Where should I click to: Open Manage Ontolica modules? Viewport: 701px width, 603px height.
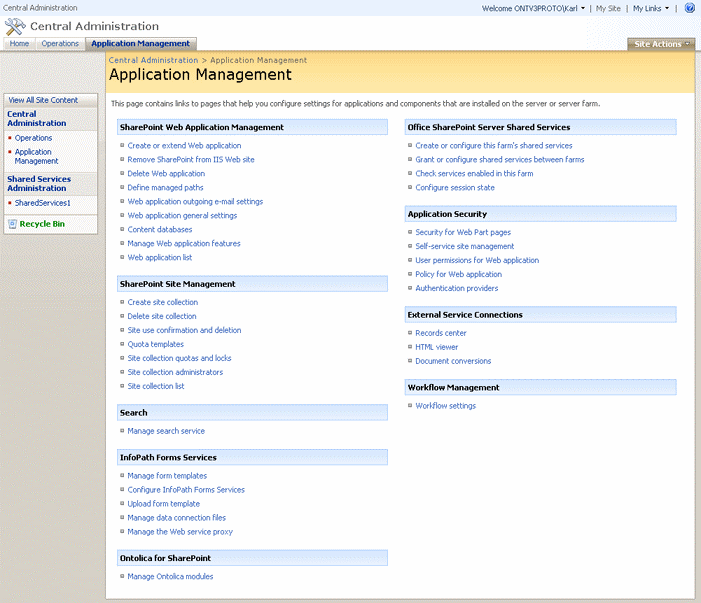[170, 577]
